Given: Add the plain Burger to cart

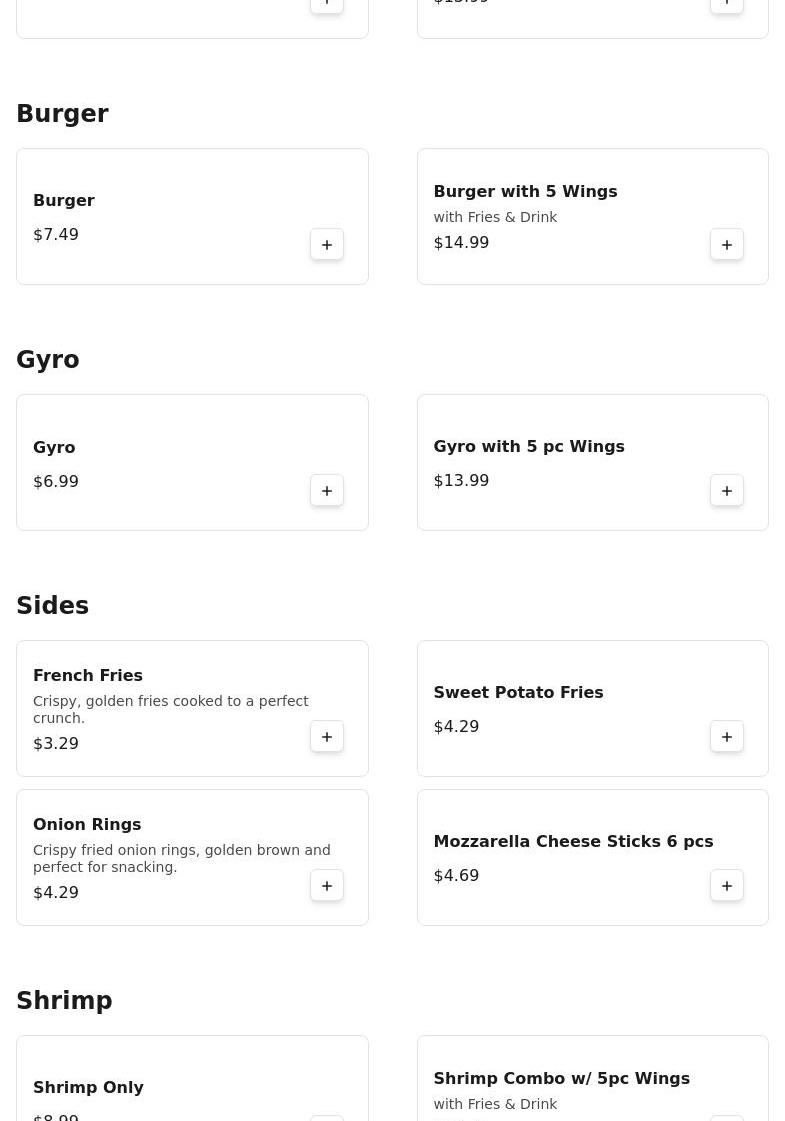Looking at the screenshot, I should (327, 245).
